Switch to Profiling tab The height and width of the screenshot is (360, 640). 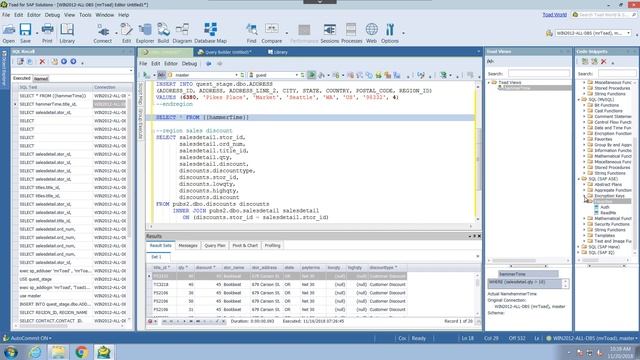(x=272, y=245)
